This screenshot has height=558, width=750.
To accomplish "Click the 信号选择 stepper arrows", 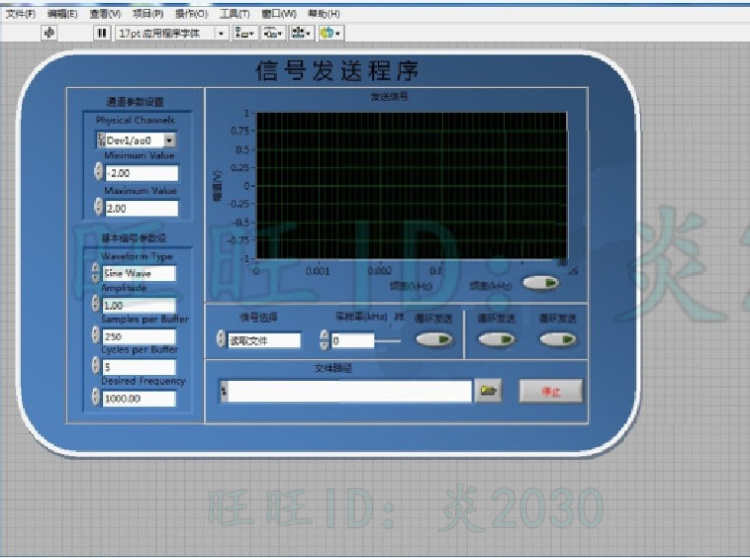I will click(x=221, y=339).
